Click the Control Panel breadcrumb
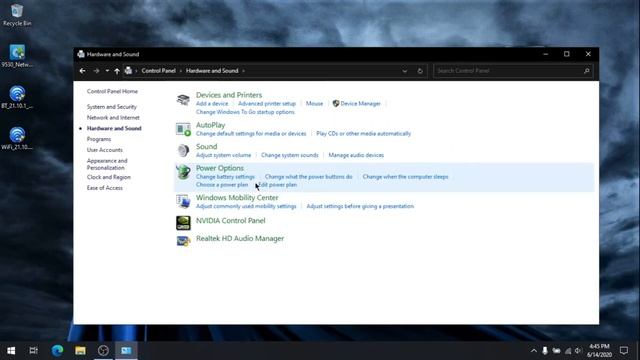This screenshot has height=360, width=640. [158, 71]
